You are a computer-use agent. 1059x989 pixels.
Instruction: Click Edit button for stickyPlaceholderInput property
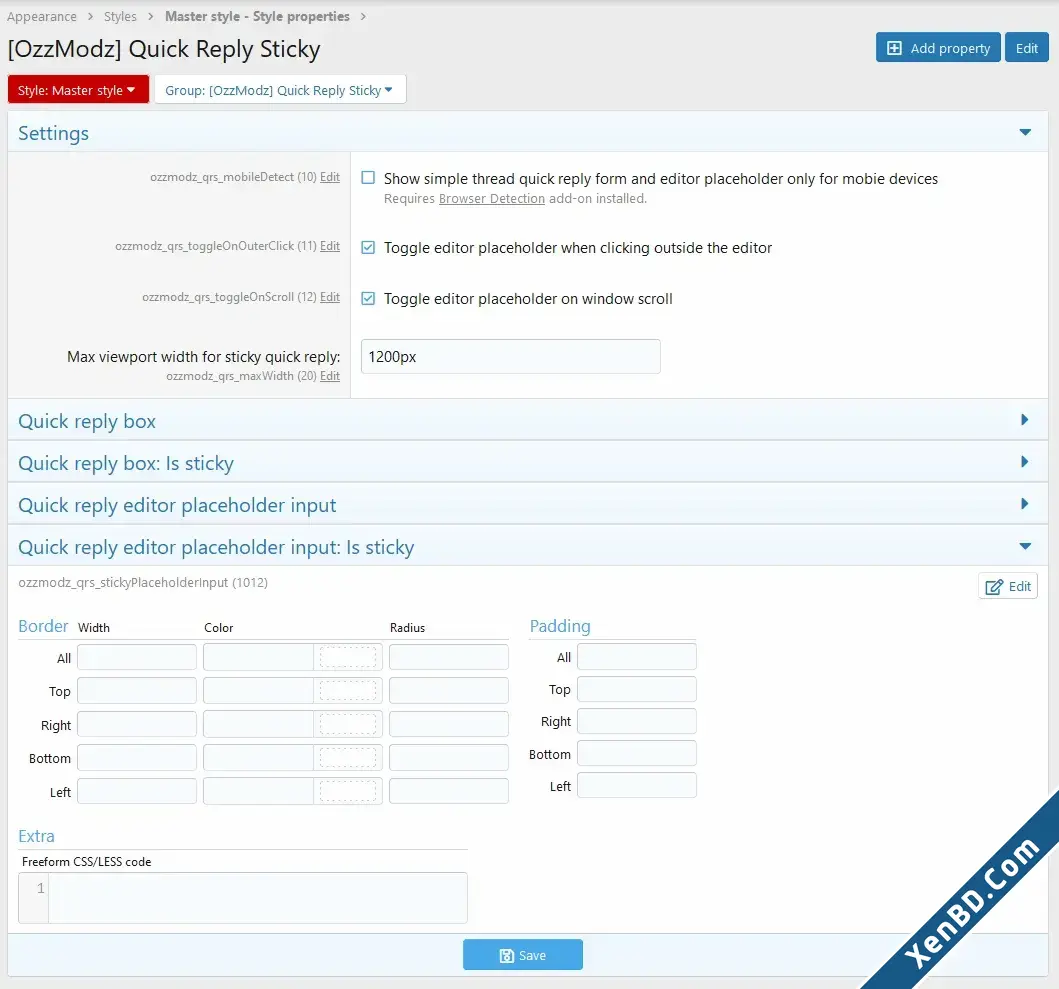point(1008,586)
